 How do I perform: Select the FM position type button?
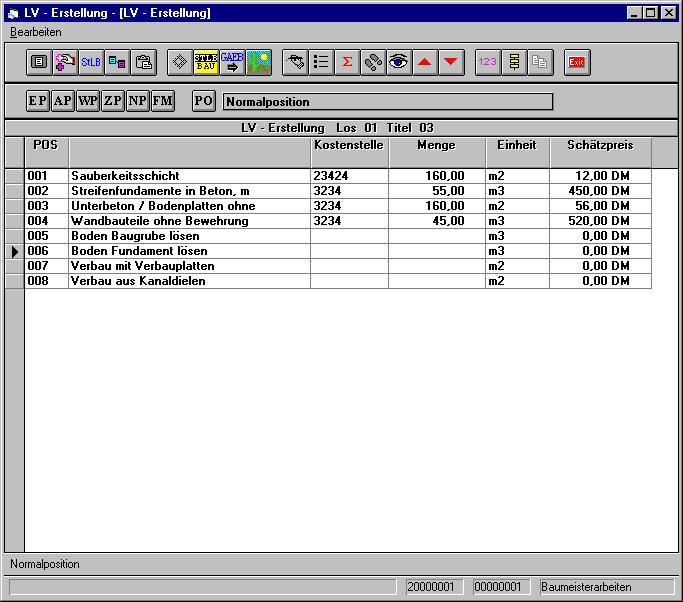point(162,101)
